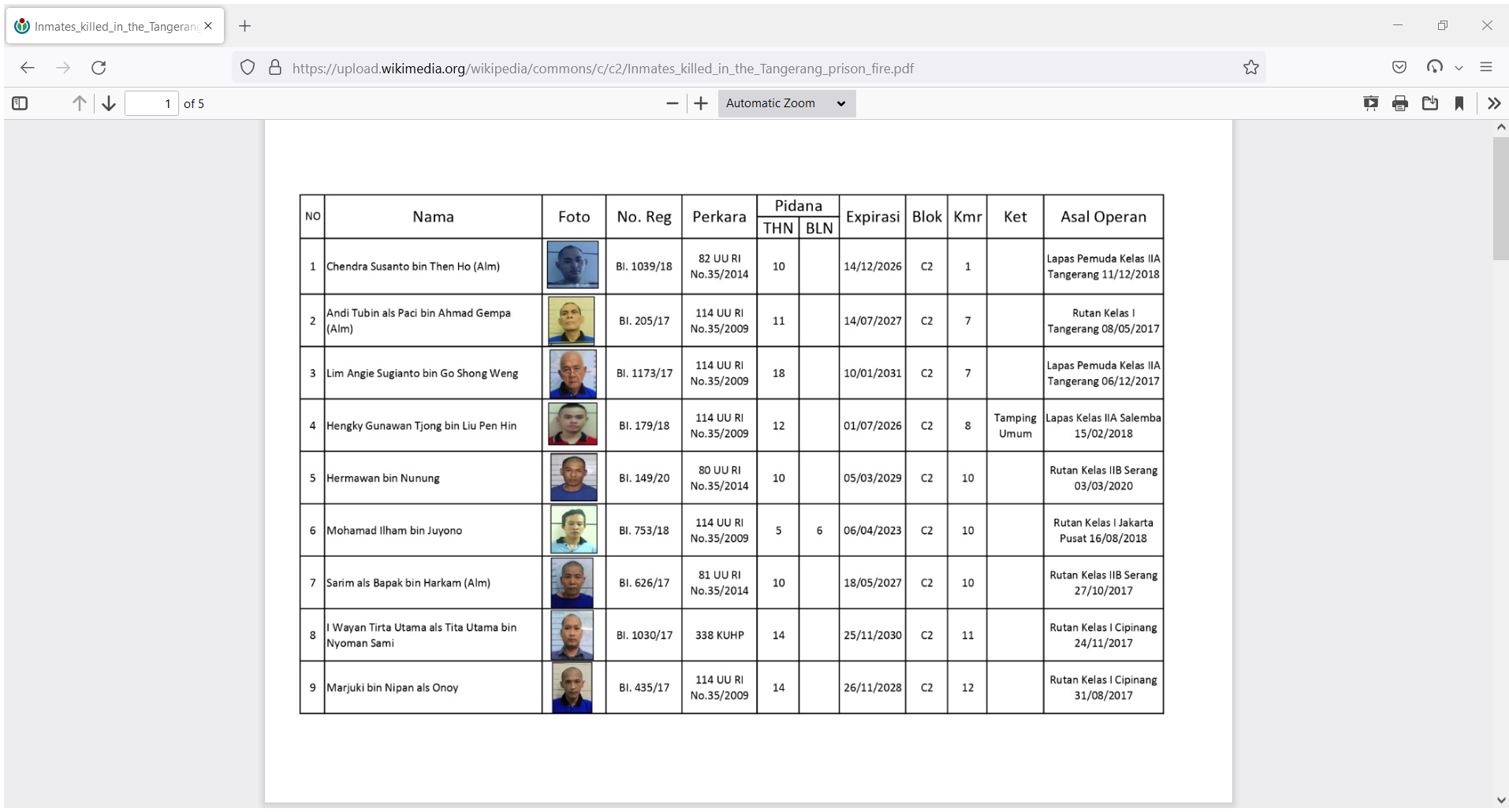Save this page to Pocket
1509x812 pixels.
1400,68
